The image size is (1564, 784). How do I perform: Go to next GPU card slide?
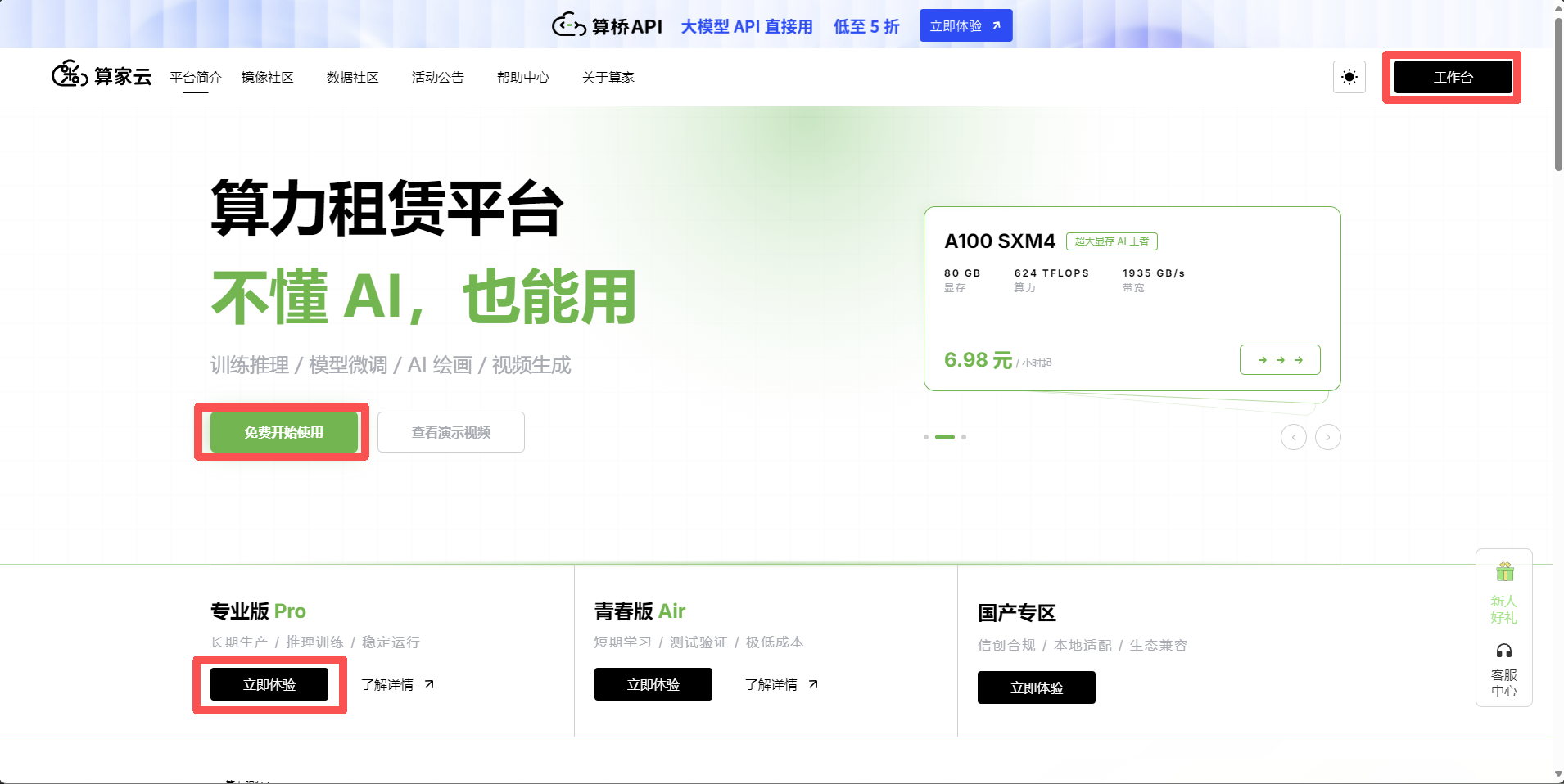[1328, 437]
